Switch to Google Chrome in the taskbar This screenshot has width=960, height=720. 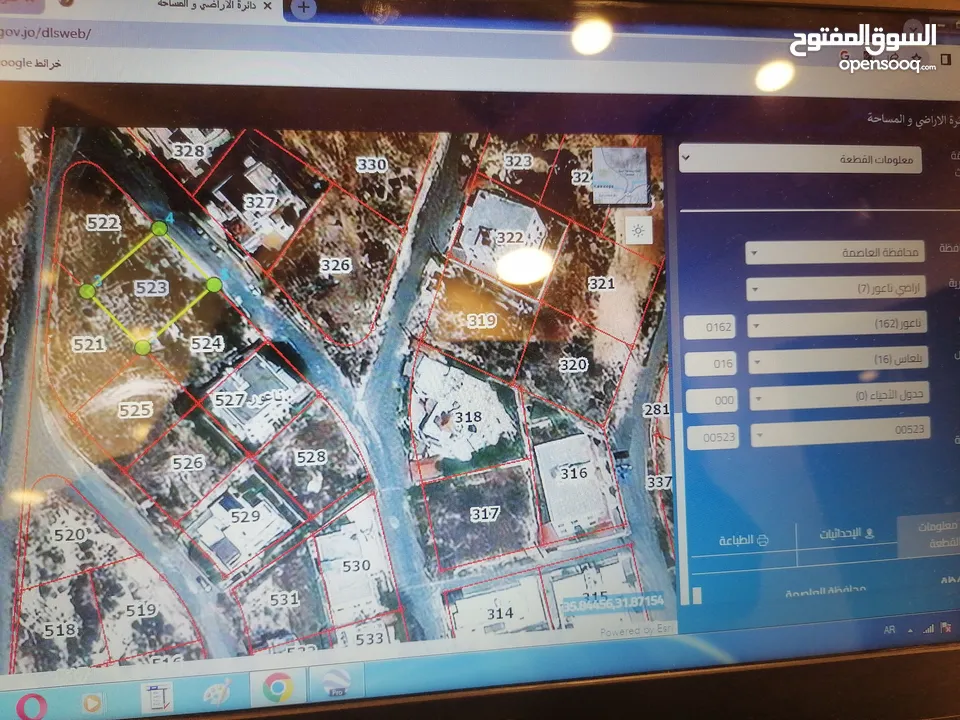tap(277, 687)
